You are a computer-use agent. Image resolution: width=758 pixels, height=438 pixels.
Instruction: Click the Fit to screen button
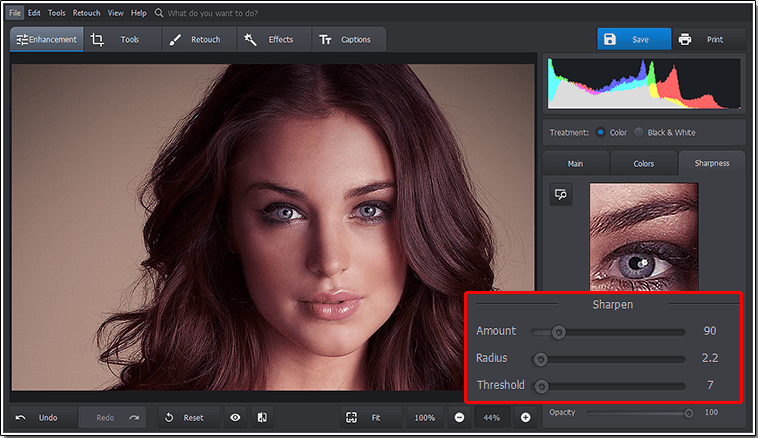pyautogui.click(x=371, y=417)
